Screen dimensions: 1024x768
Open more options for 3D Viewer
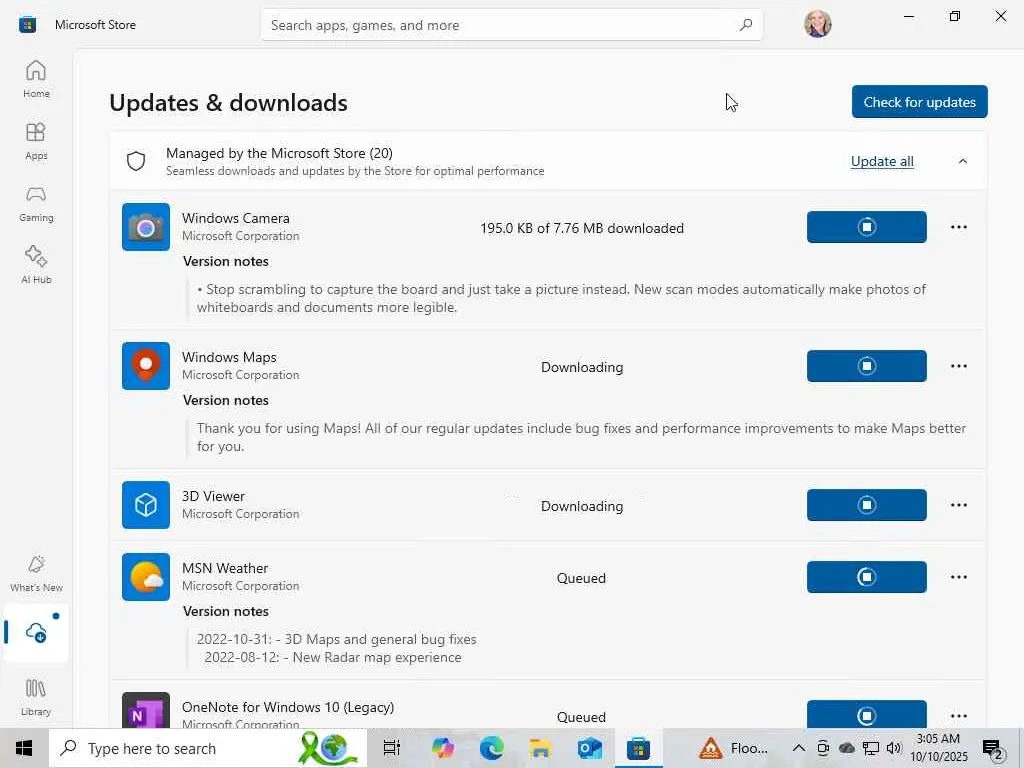click(959, 505)
